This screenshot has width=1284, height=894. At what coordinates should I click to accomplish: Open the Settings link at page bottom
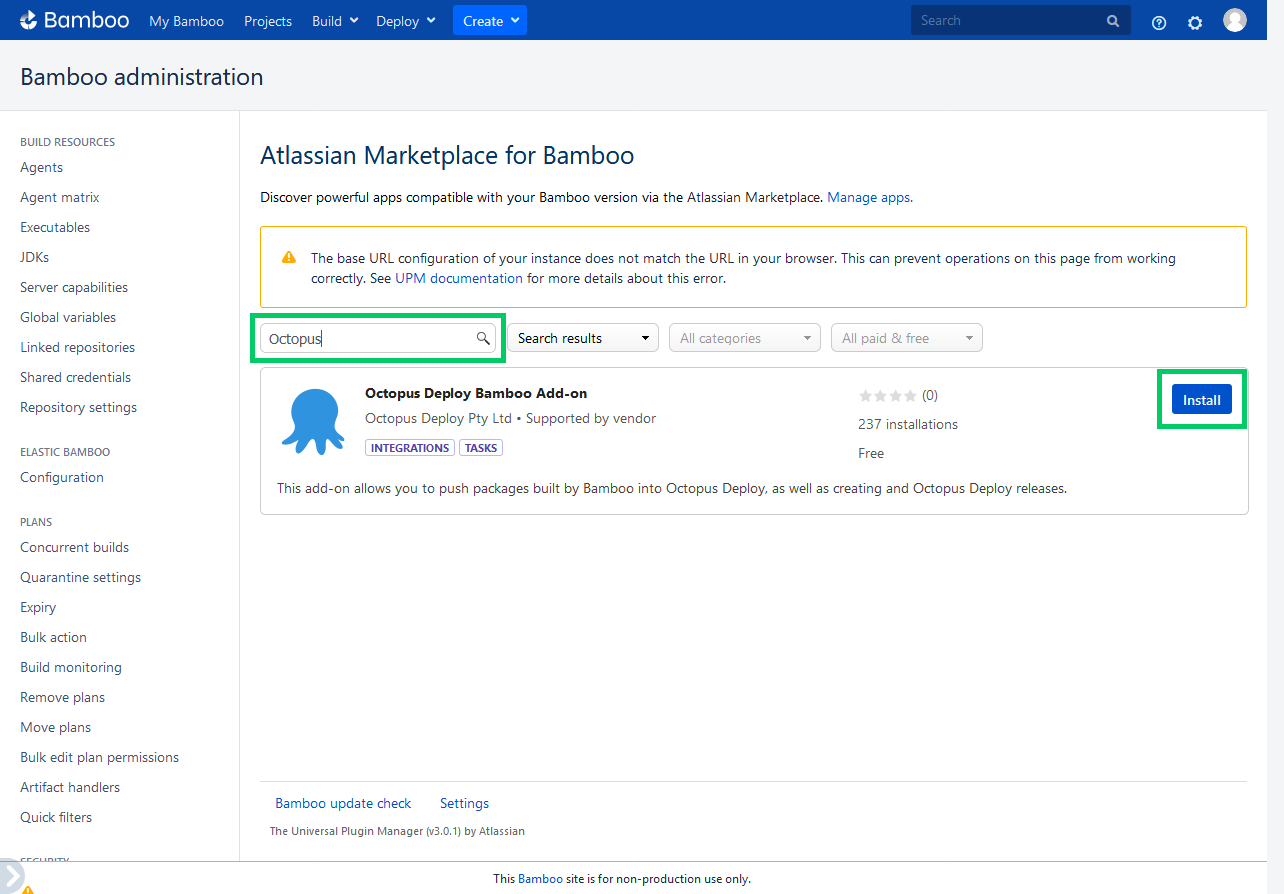coord(464,803)
